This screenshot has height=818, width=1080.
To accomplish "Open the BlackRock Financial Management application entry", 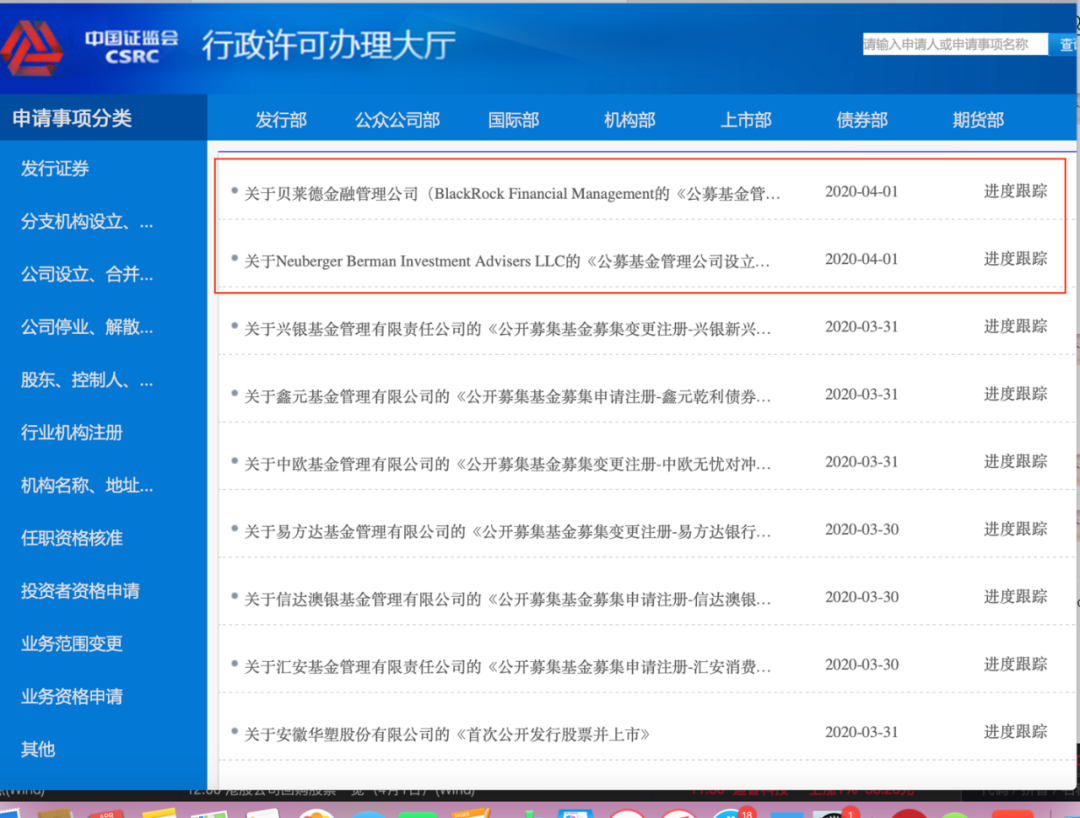I will pos(512,193).
